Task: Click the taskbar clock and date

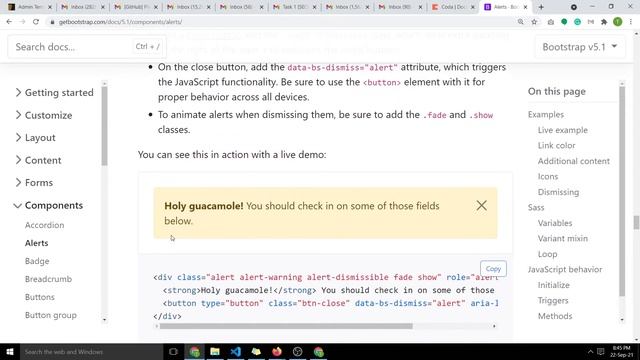Action: point(622,351)
